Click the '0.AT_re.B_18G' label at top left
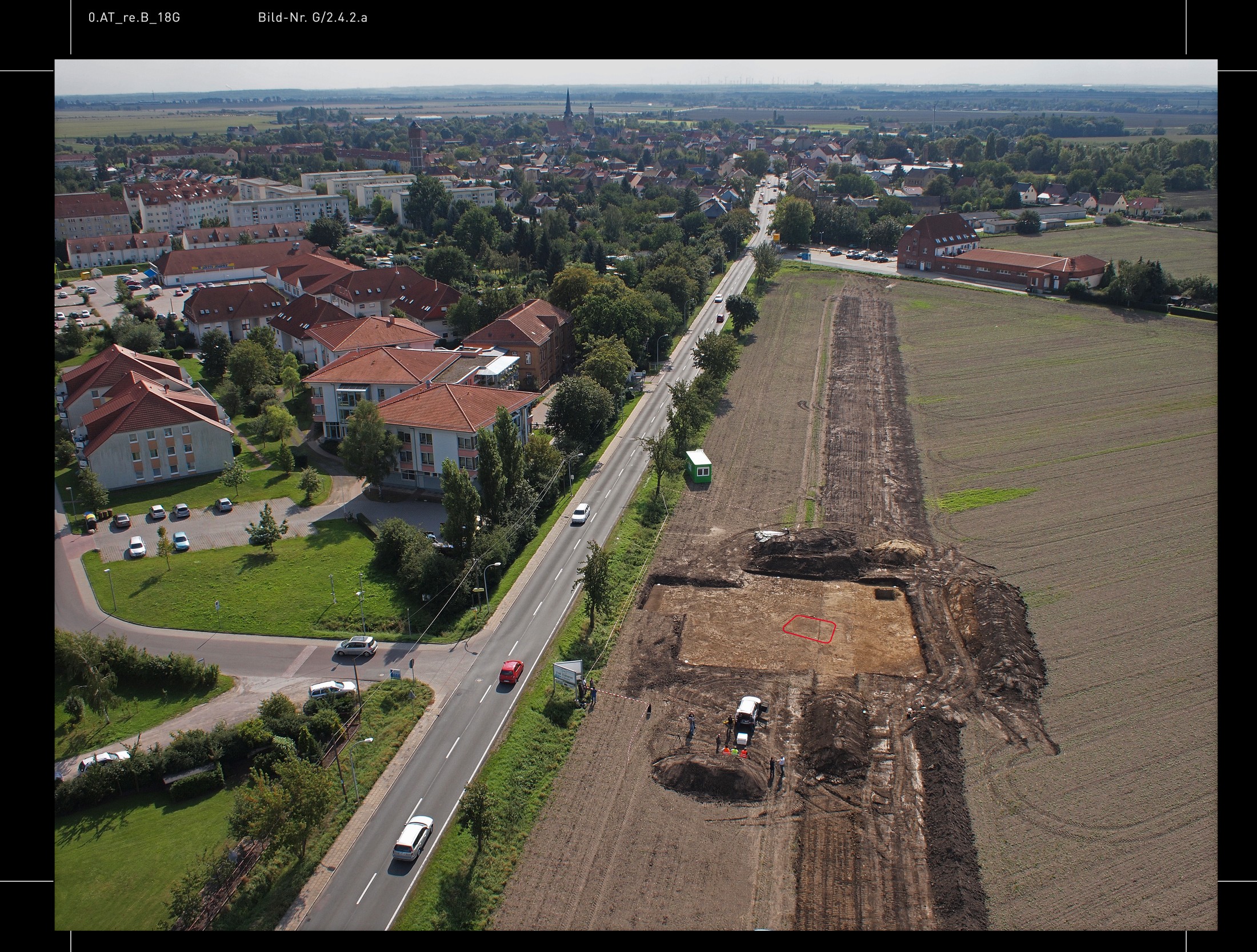Viewport: 1257px width, 952px height. (x=134, y=18)
